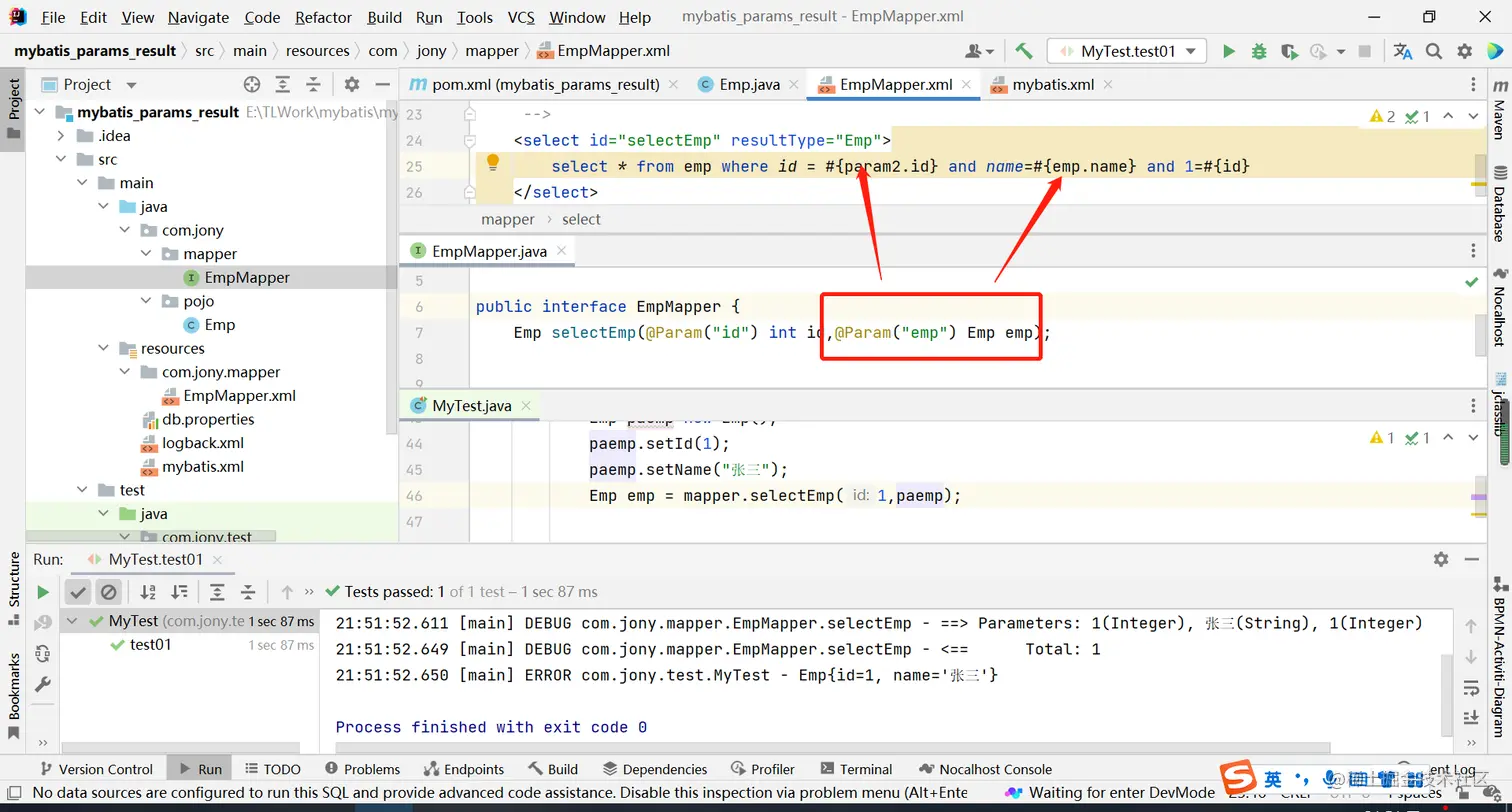Switch to pom.xml editor tab
Screen dimensions: 1512x812
545,85
